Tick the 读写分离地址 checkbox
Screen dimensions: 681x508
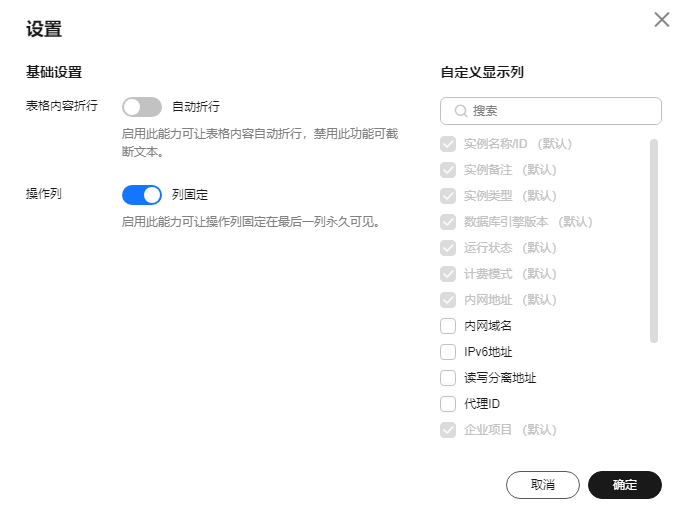click(448, 378)
